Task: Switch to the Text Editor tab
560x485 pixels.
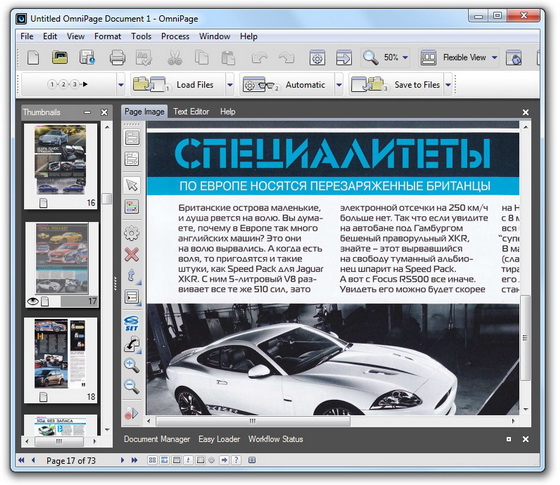Action: coord(191,112)
